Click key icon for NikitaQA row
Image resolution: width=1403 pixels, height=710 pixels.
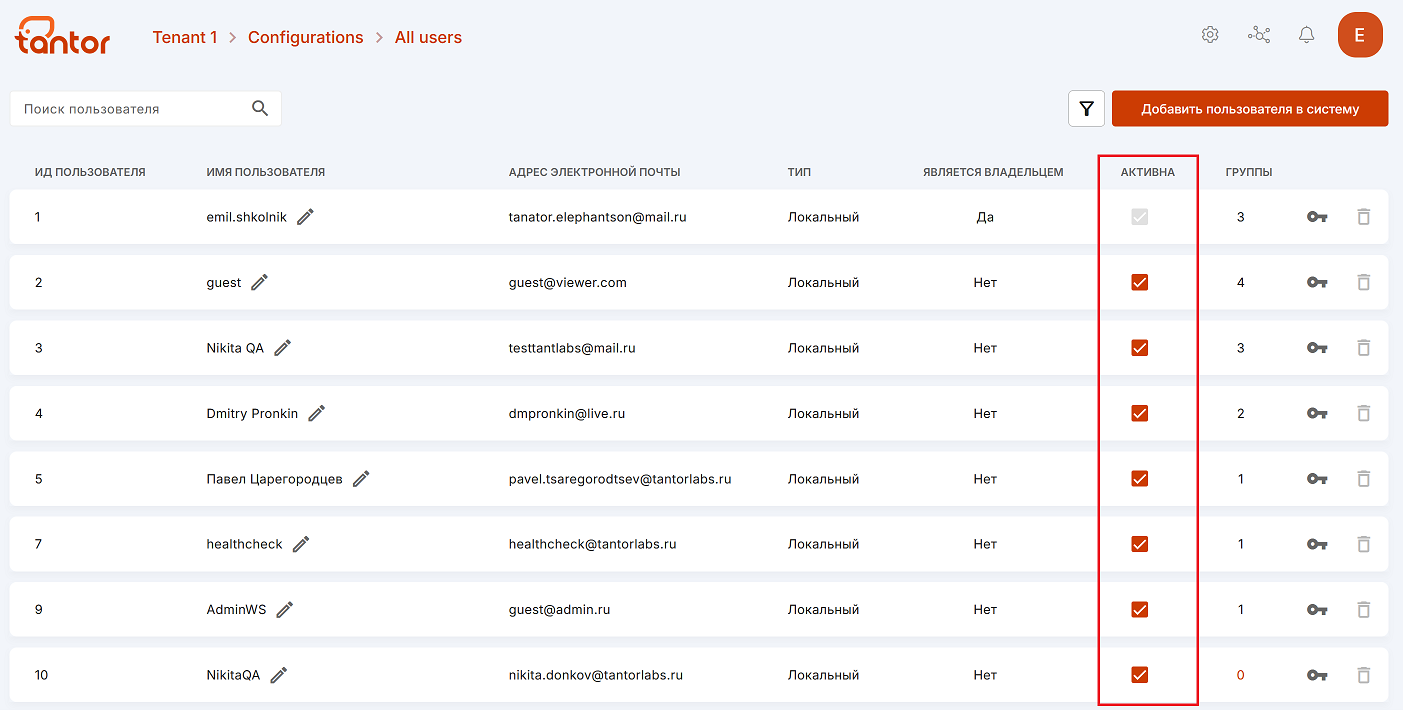coord(1317,675)
